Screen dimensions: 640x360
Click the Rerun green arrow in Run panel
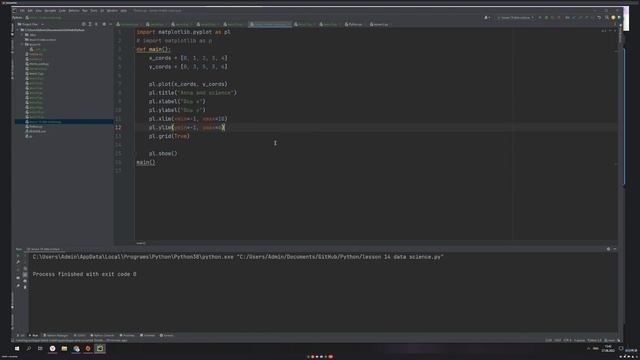coord(18,256)
